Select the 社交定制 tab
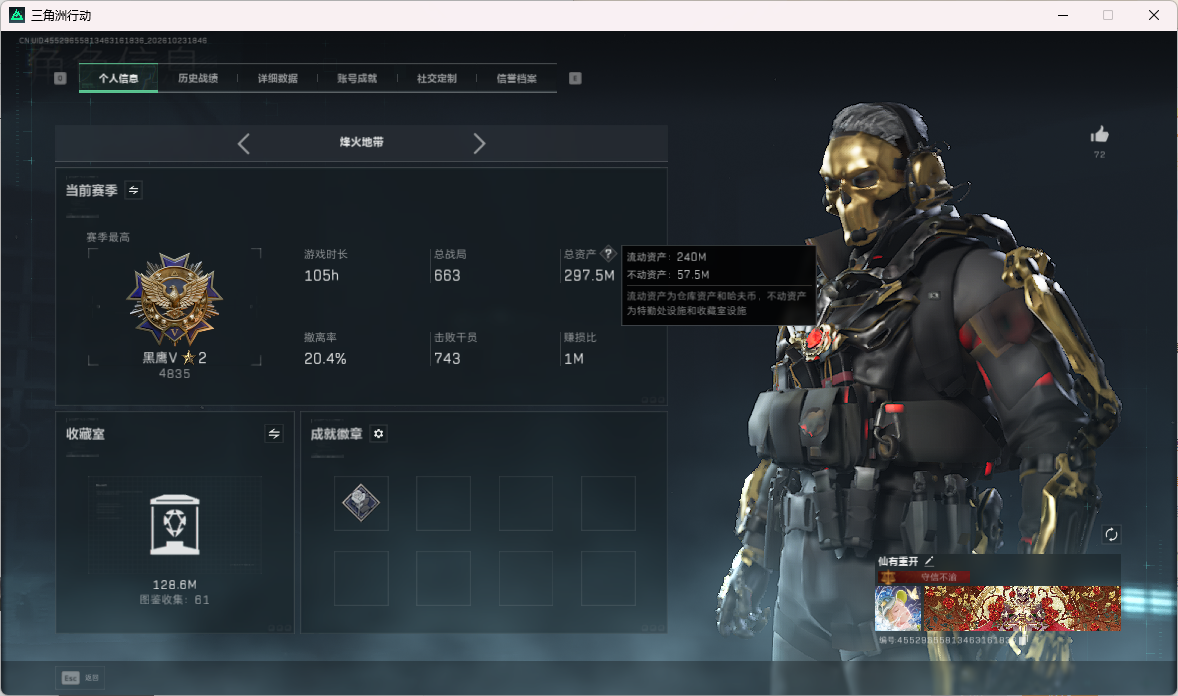Viewport: 1178px width, 696px height. [x=436, y=78]
